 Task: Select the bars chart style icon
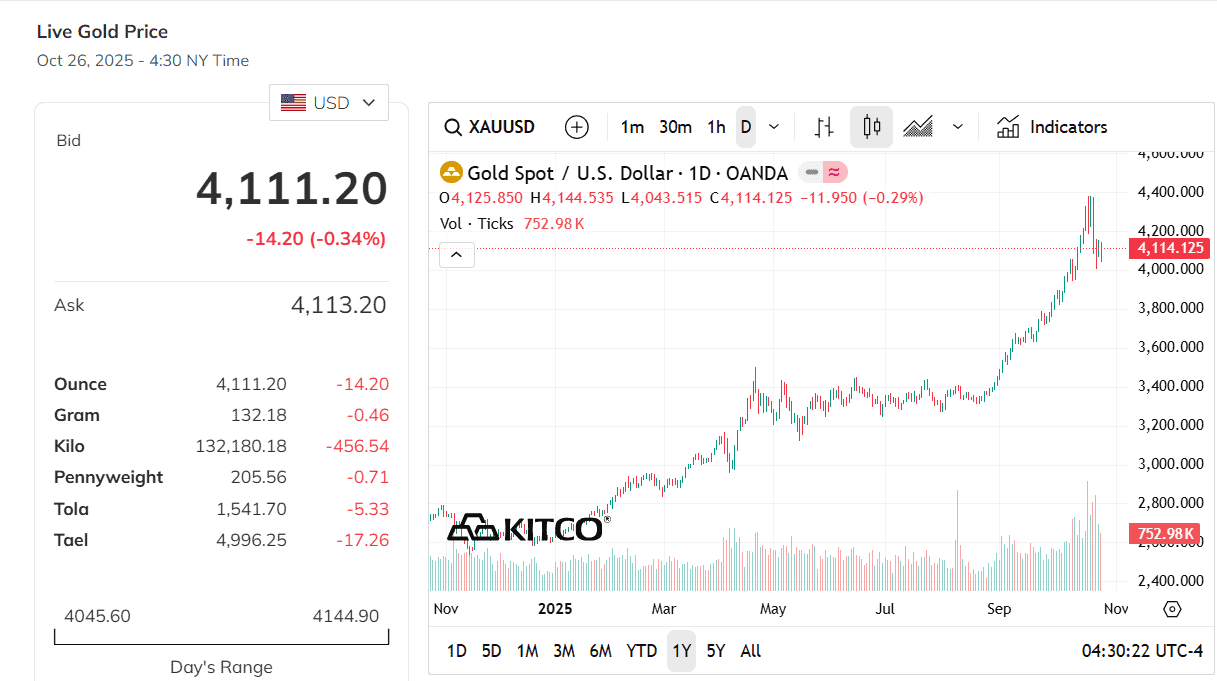point(824,127)
